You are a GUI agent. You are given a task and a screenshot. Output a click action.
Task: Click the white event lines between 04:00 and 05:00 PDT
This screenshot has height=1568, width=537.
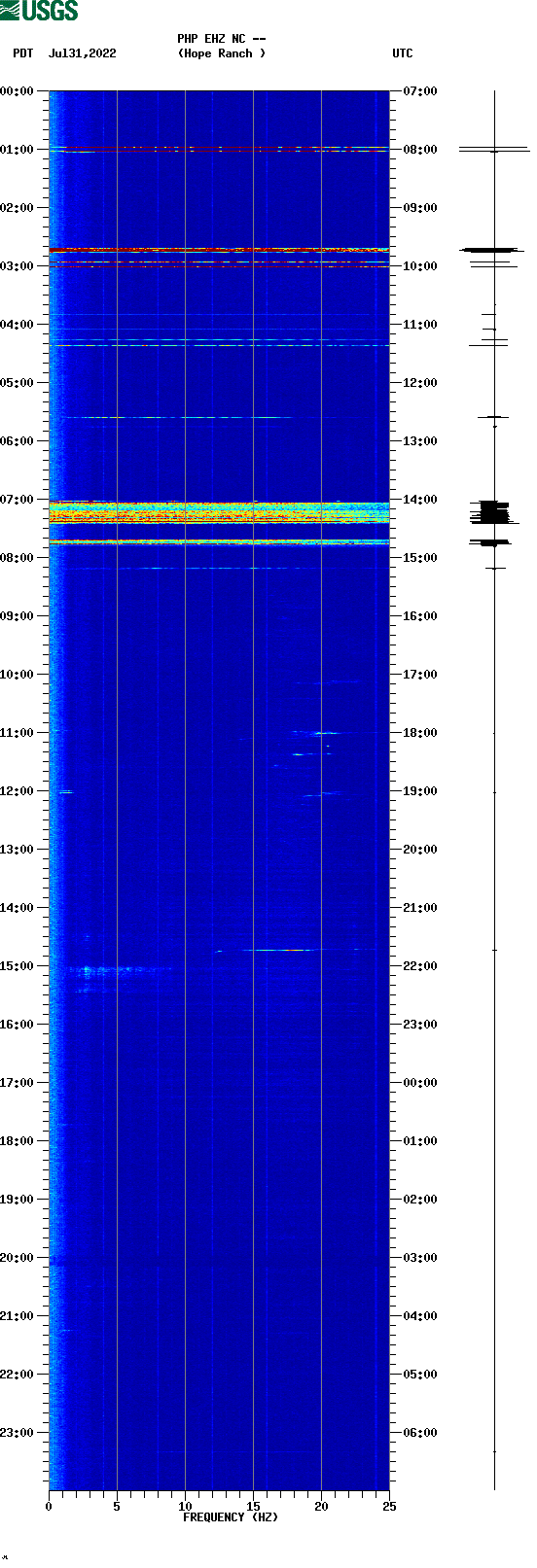219,342
